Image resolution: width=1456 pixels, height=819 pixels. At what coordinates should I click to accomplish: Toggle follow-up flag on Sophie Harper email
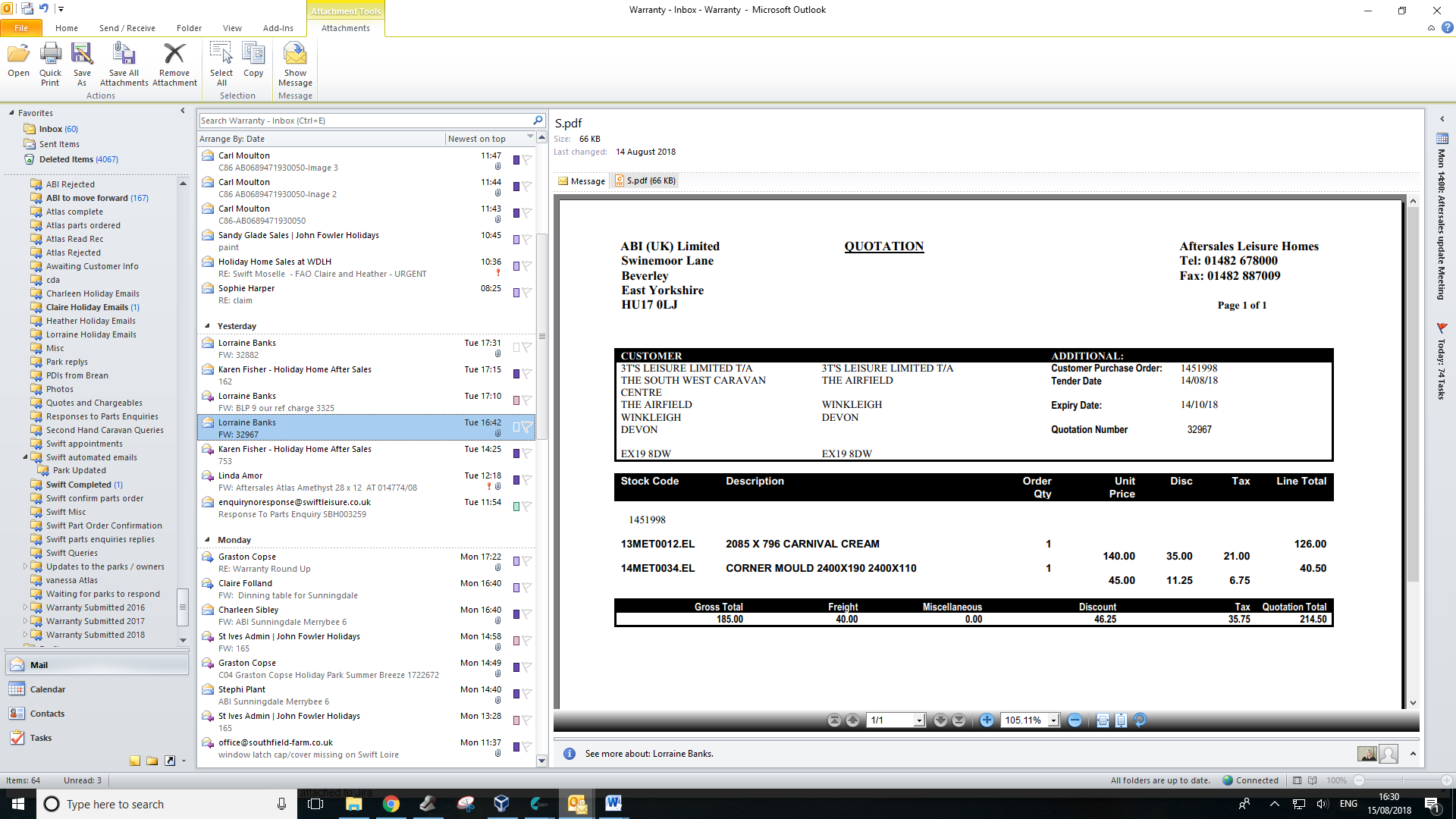[527, 293]
